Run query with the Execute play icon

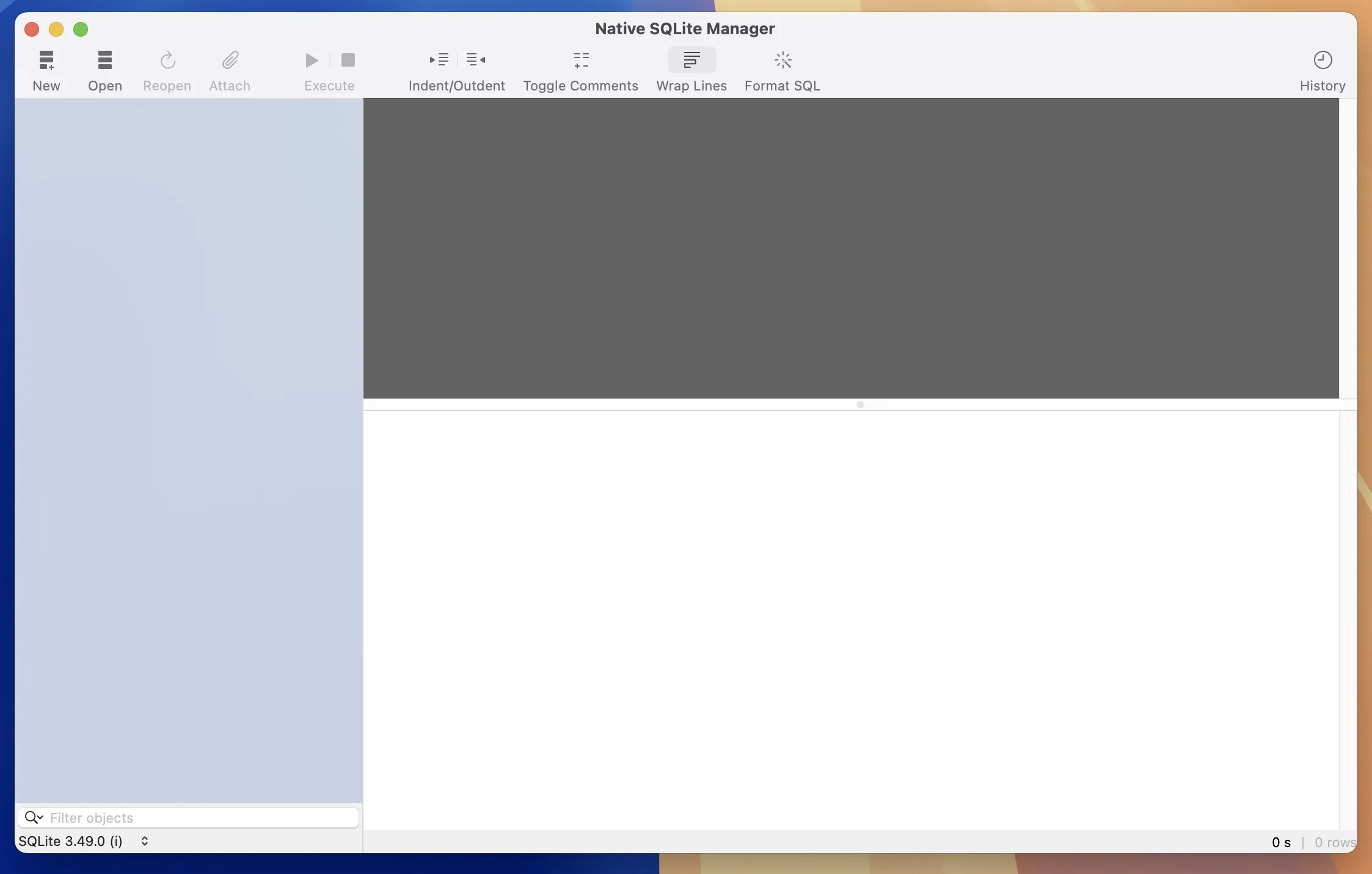(312, 61)
